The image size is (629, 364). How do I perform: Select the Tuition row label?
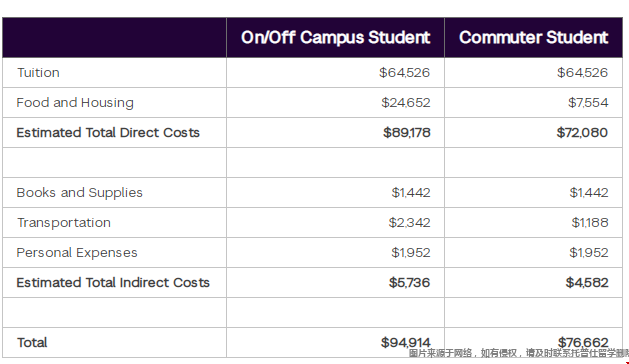point(38,73)
